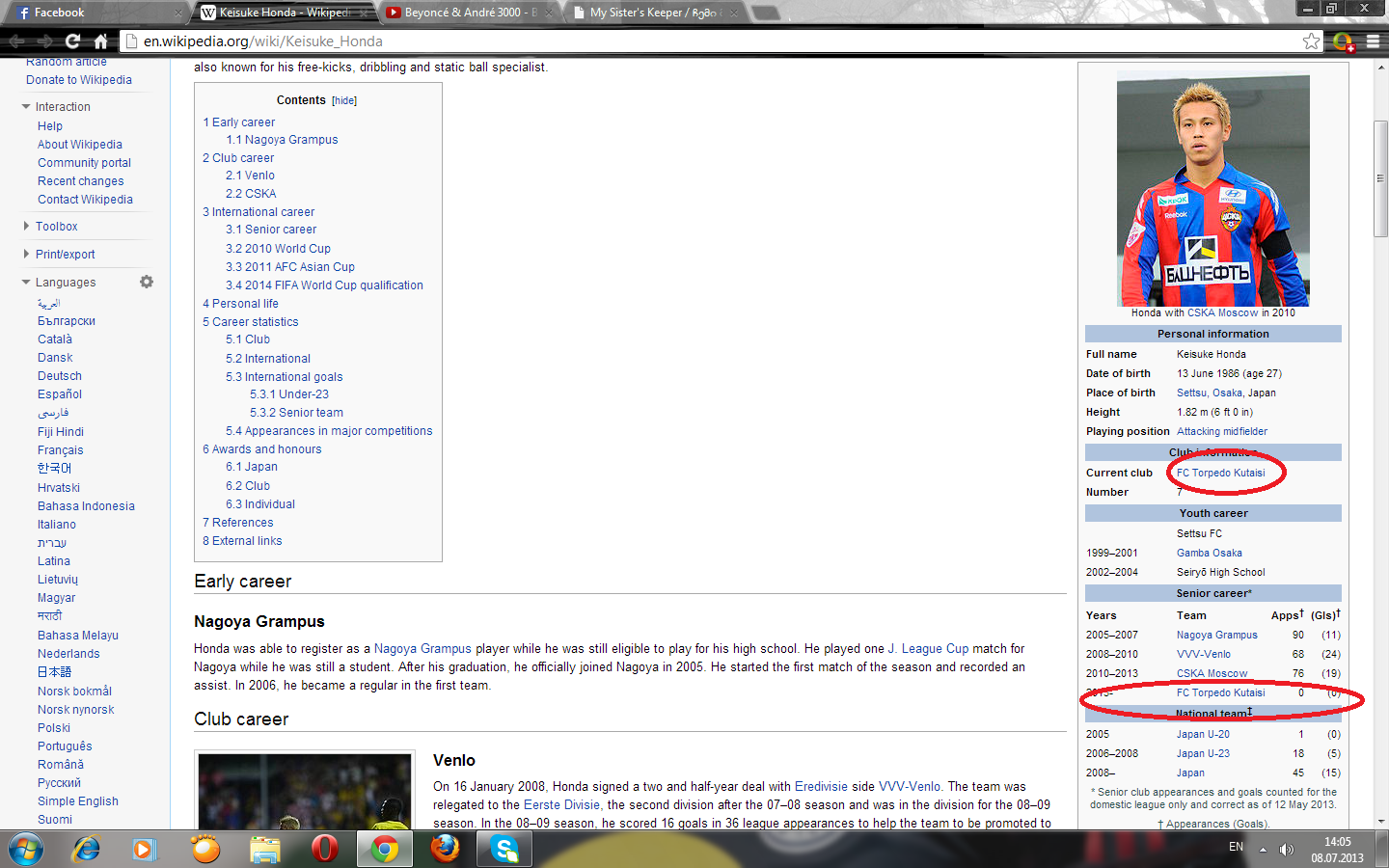This screenshot has width=1389, height=868.
Task: Open Windows Media Player from taskbar
Action: coord(144,849)
